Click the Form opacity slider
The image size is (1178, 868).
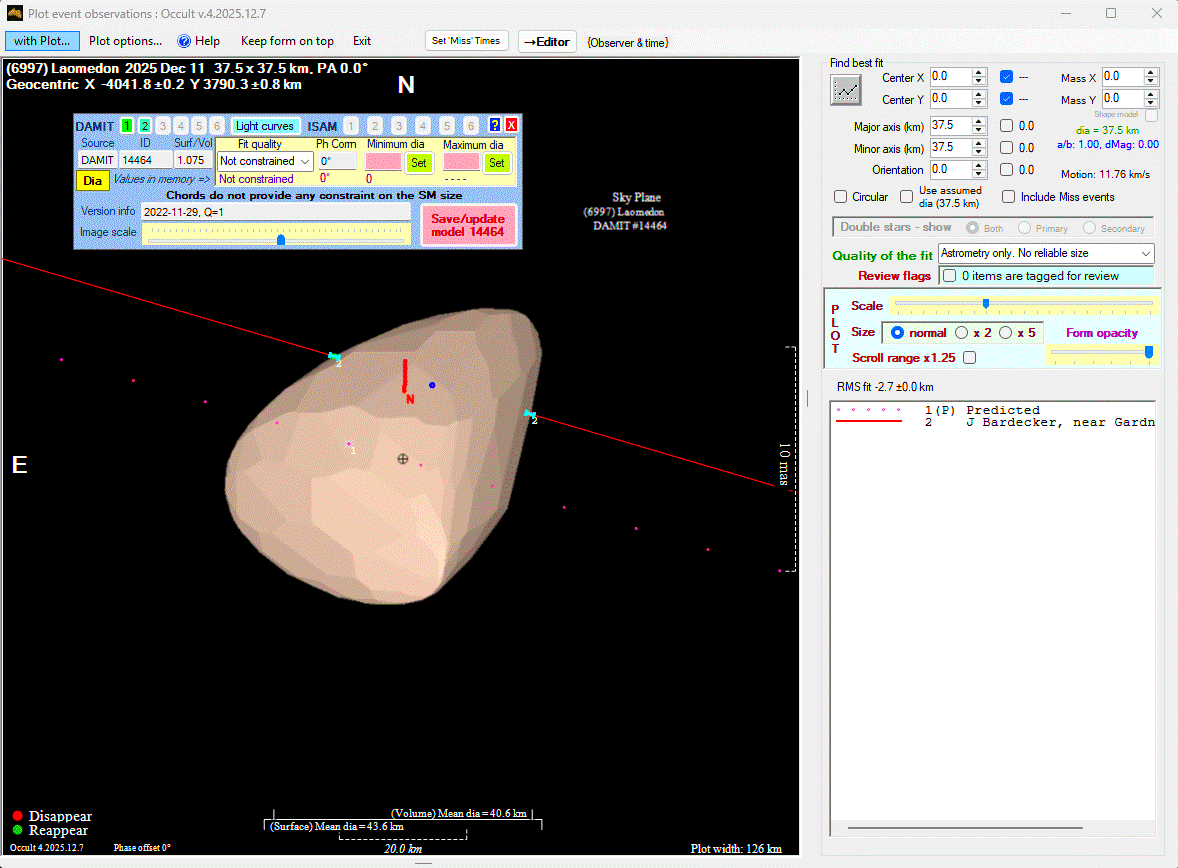pos(1100,352)
